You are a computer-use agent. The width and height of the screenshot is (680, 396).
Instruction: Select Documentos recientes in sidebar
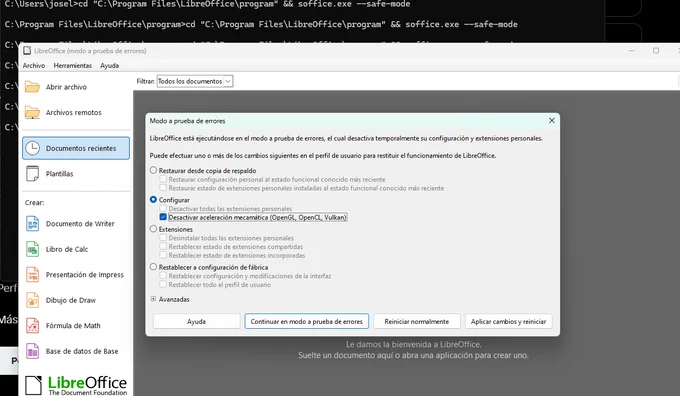coord(76,148)
